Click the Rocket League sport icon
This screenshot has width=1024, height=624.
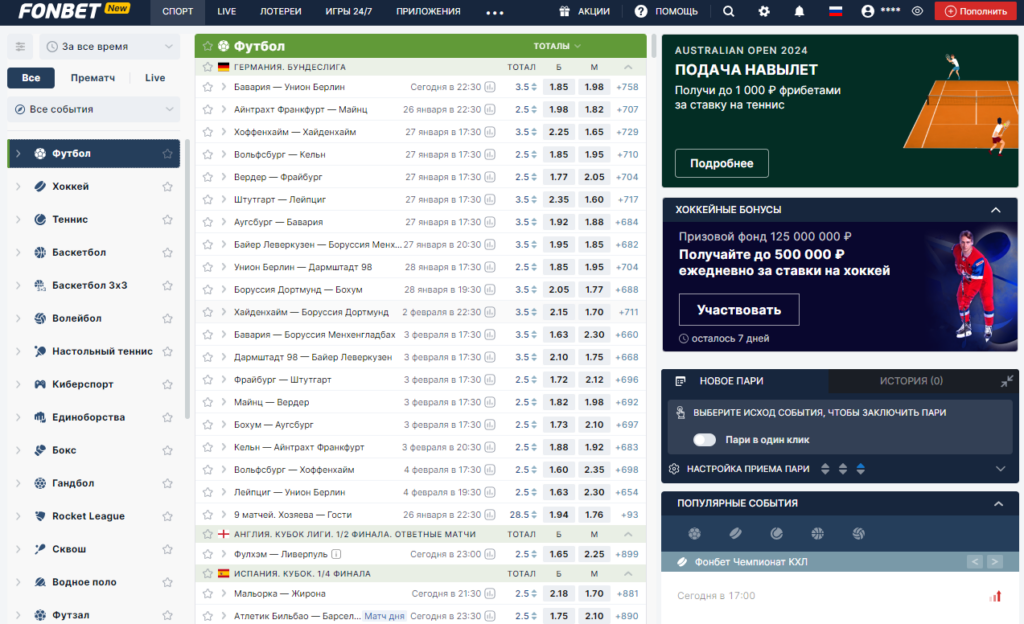(x=40, y=516)
